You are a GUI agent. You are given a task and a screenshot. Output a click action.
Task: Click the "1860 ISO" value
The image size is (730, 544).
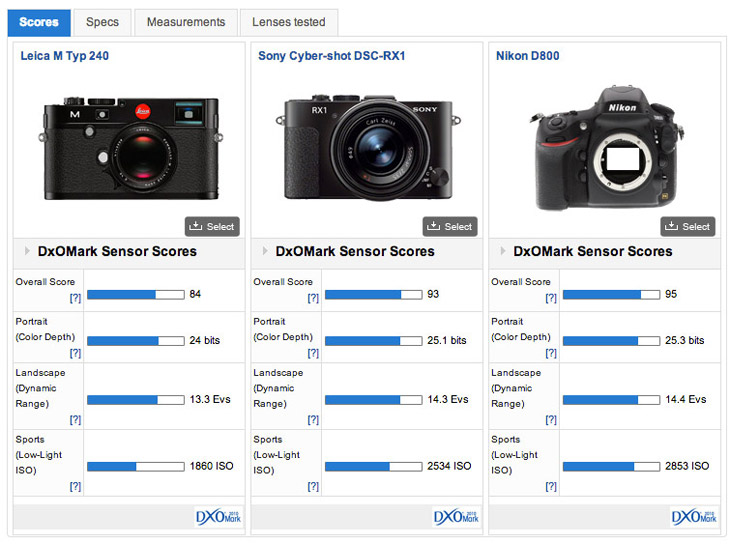pyautogui.click(x=211, y=466)
